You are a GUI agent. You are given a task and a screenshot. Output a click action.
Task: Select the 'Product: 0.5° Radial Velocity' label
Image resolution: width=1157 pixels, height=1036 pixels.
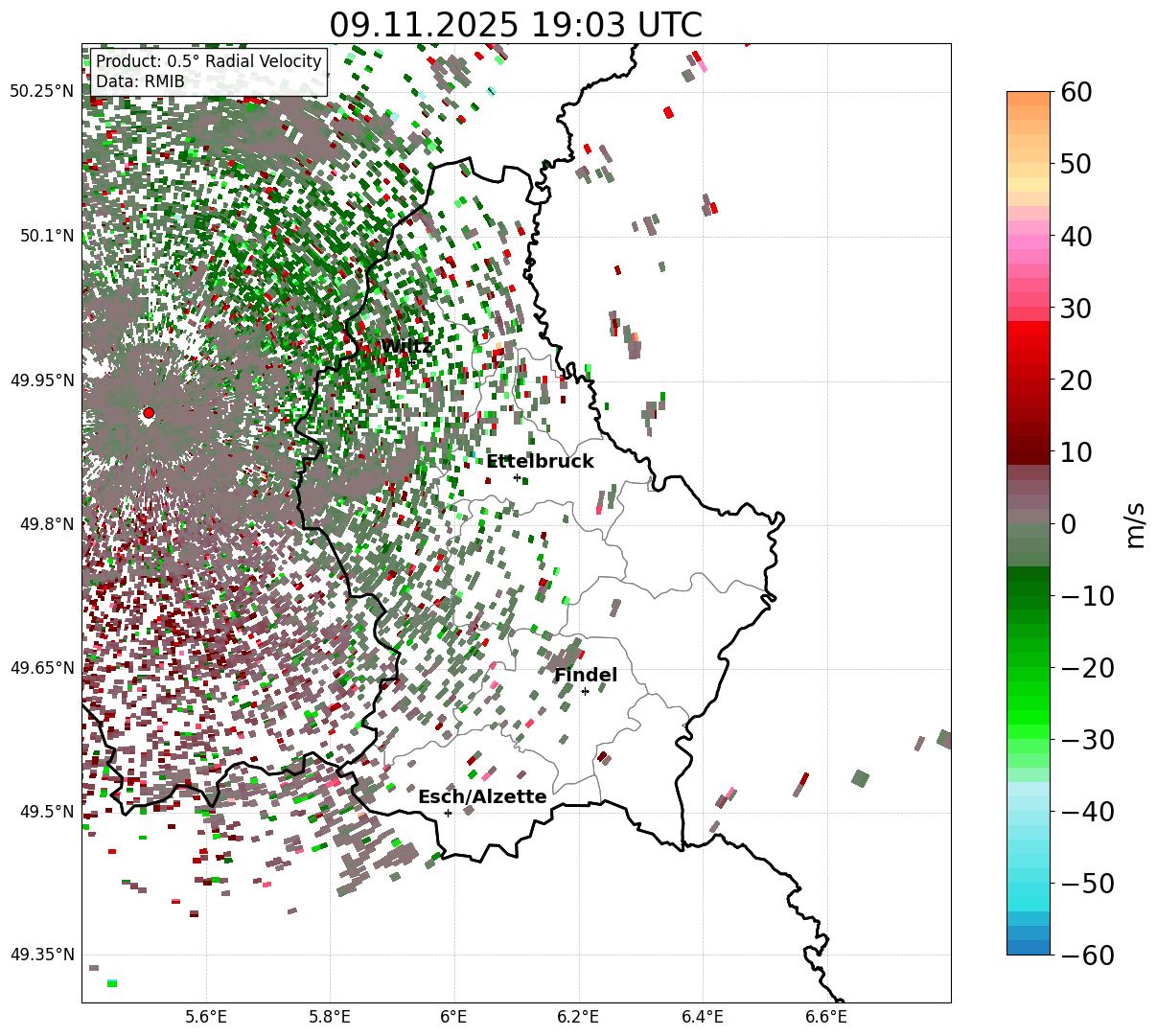point(209,61)
